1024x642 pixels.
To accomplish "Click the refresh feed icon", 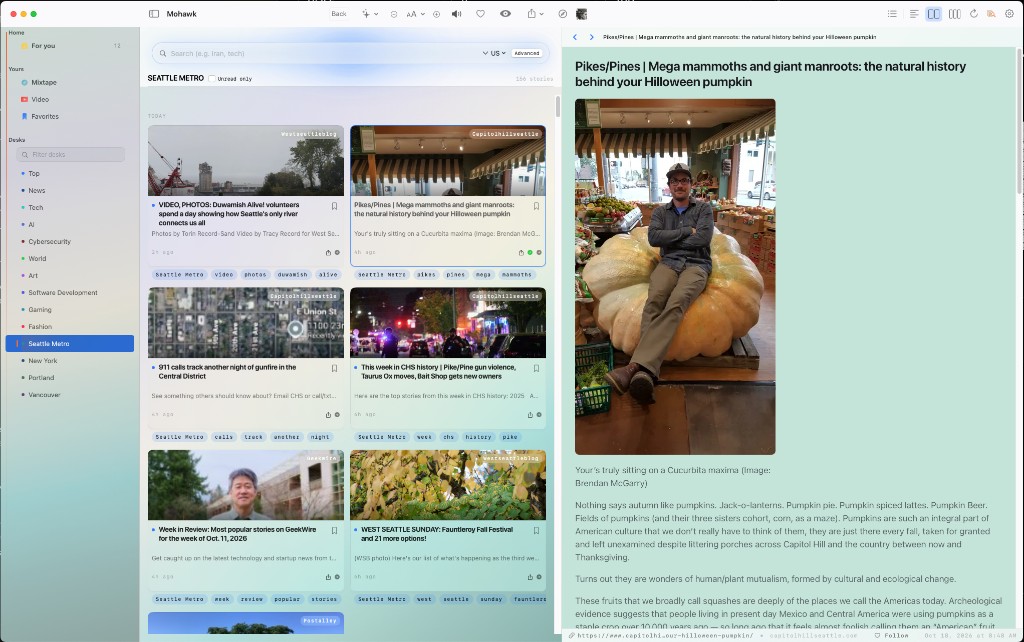I will (x=974, y=14).
